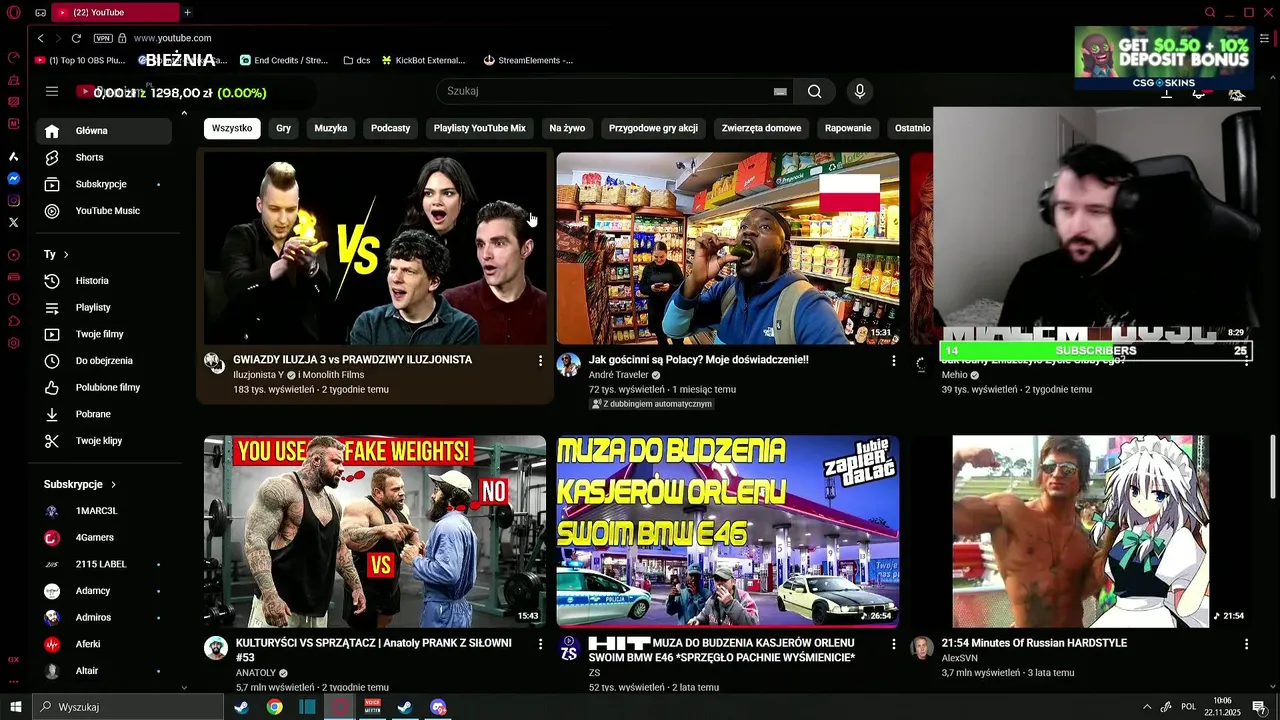Select the Playlisty YouTube Mix chip

[x=479, y=128]
